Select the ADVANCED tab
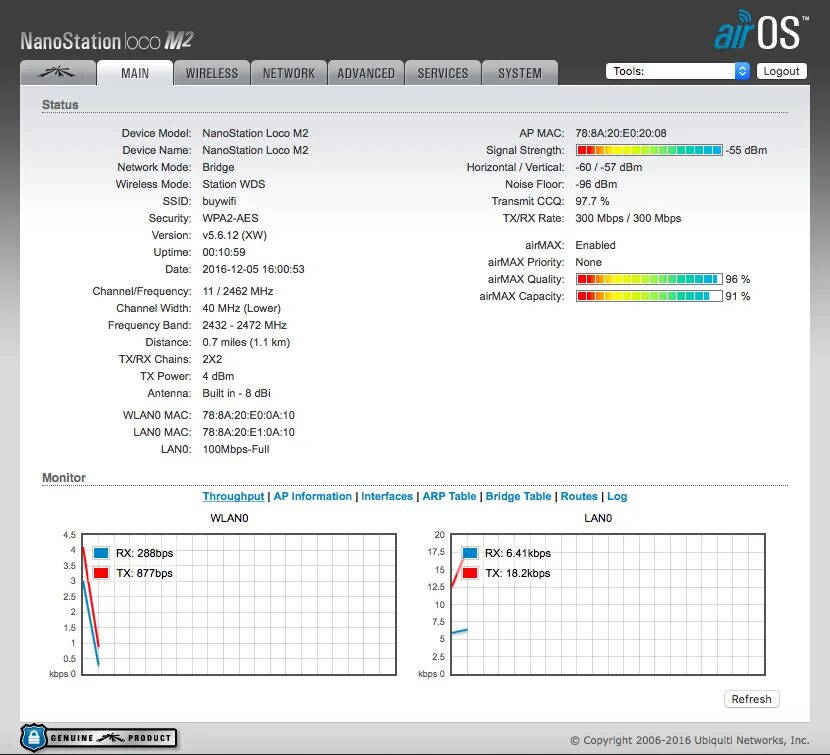This screenshot has width=830, height=755. (365, 72)
